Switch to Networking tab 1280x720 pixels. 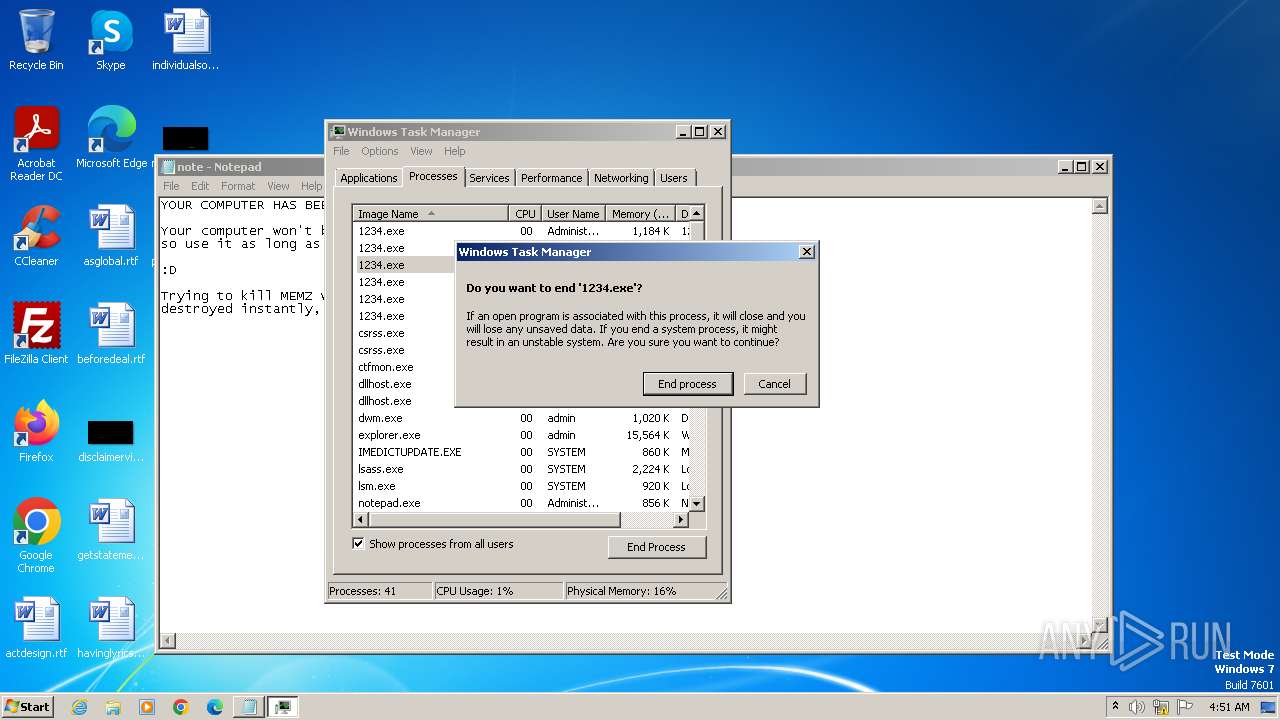(x=621, y=178)
